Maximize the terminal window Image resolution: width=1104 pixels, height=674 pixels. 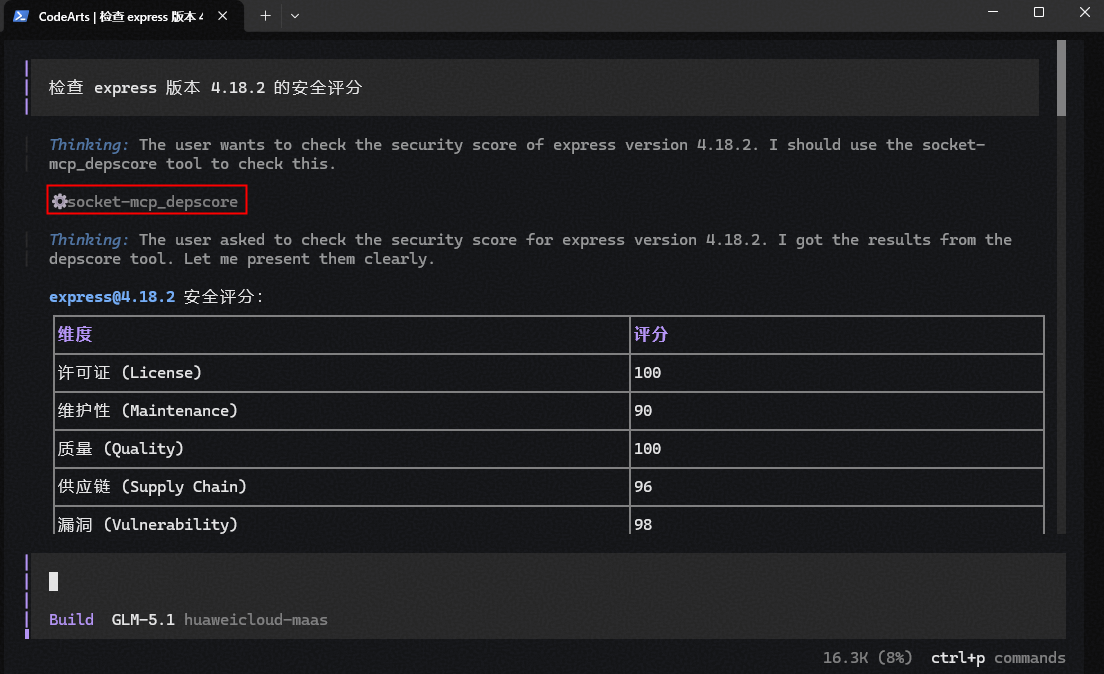pyautogui.click(x=1039, y=13)
